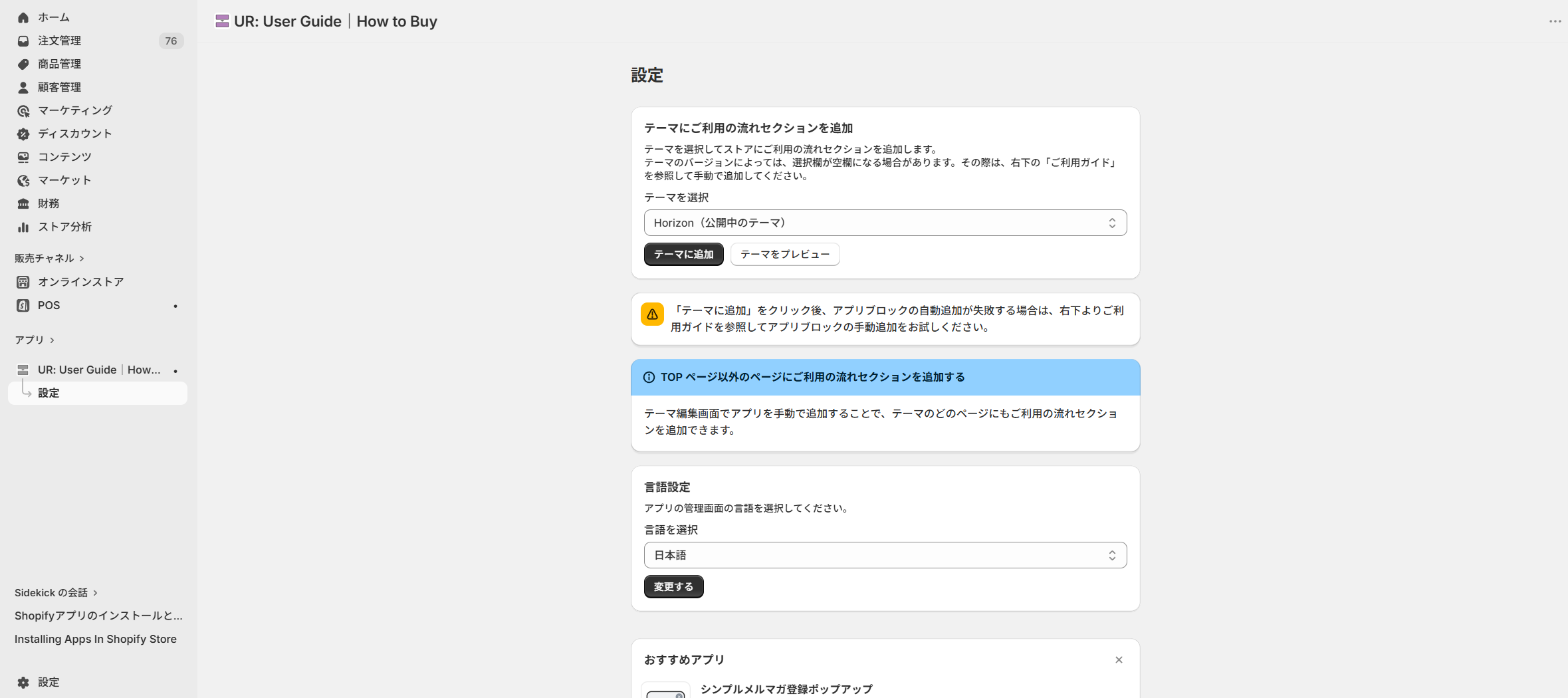Expand the 販売チャネル section

tap(50, 258)
